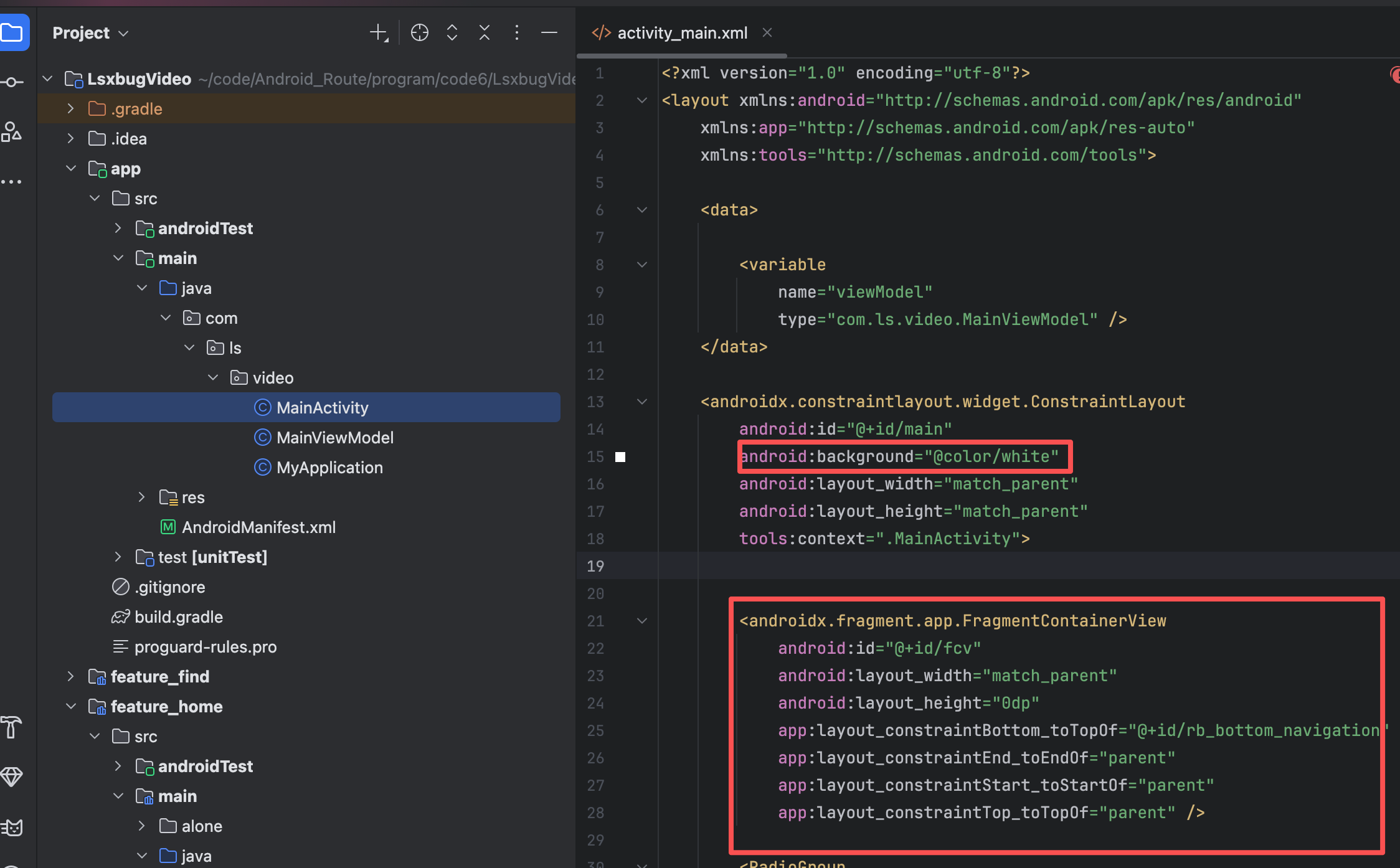Open Project panel options three-dot menu
Screen dimensions: 1400x868
click(x=517, y=32)
